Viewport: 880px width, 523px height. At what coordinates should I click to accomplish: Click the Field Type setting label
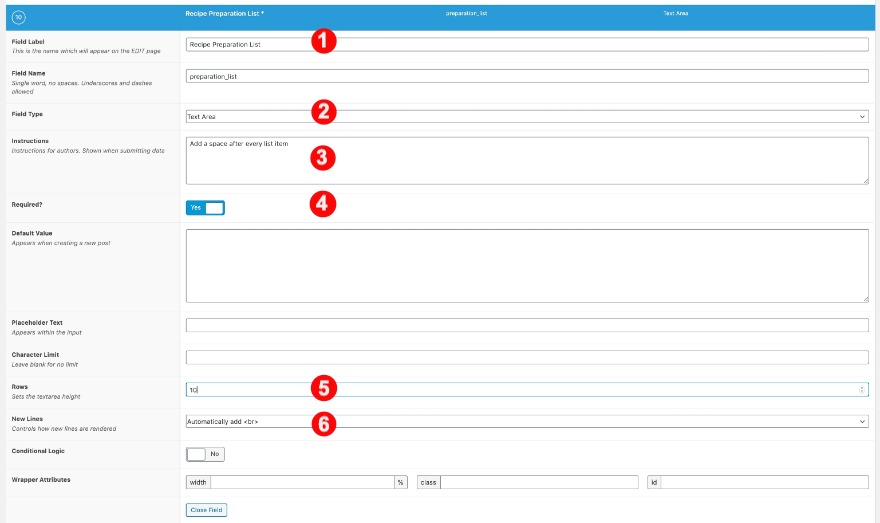tap(28, 114)
